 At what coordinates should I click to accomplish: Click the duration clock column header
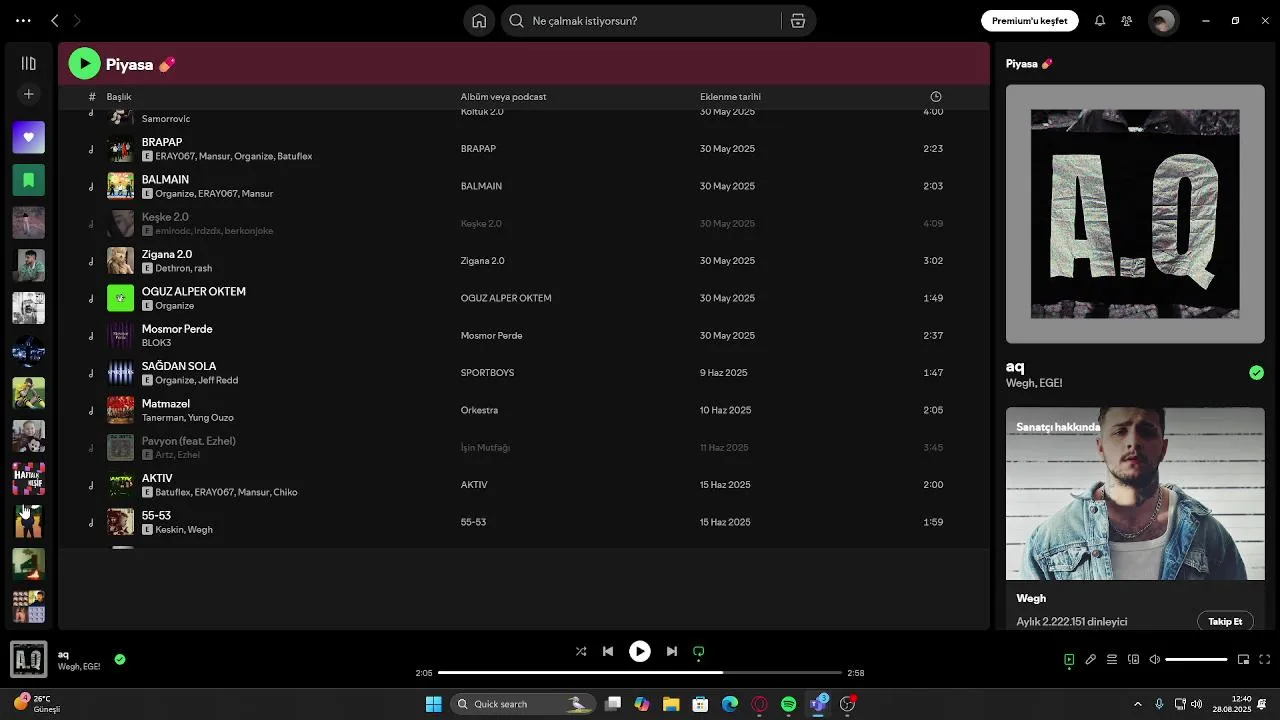(936, 97)
